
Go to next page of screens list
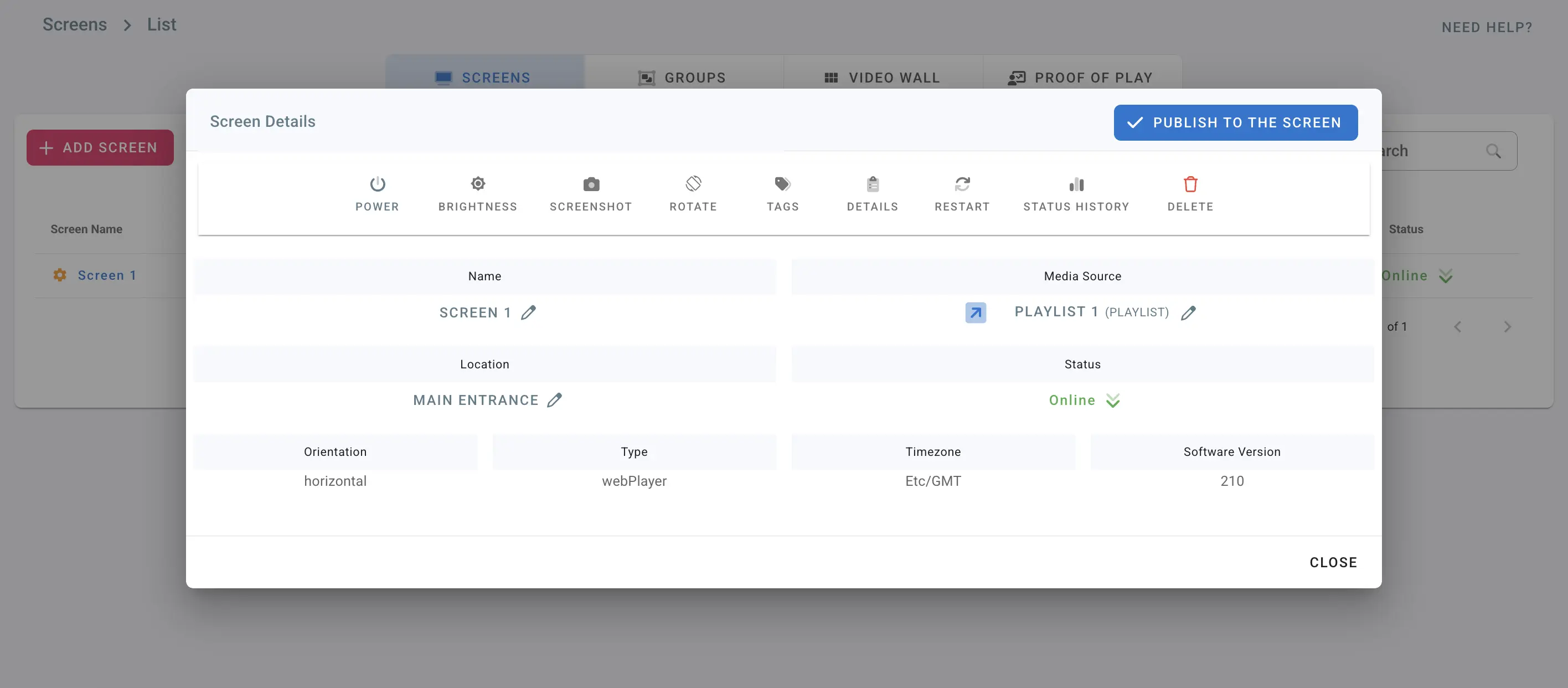pos(1507,327)
